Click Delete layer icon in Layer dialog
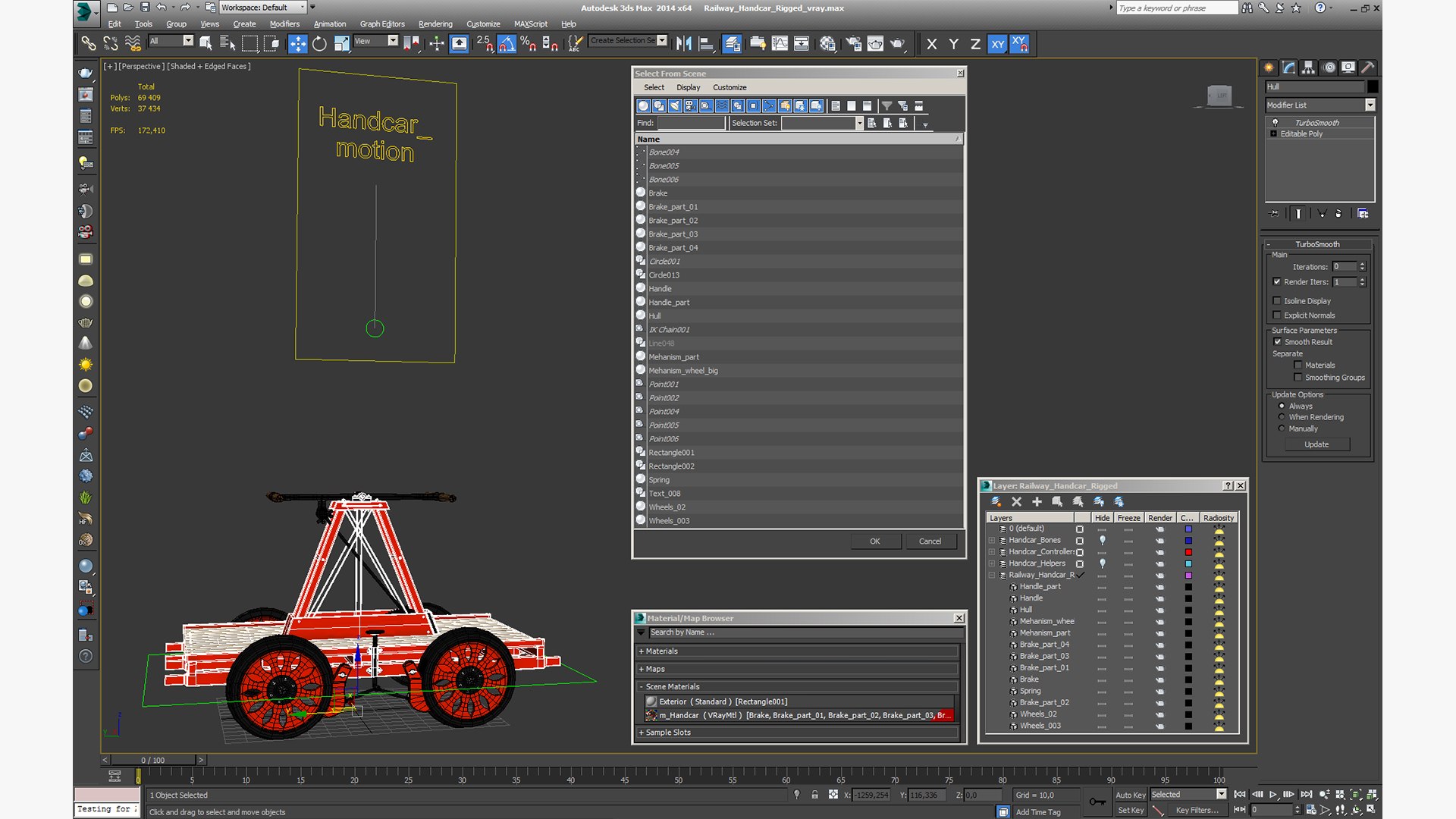This screenshot has height=819, width=1456. click(1016, 501)
